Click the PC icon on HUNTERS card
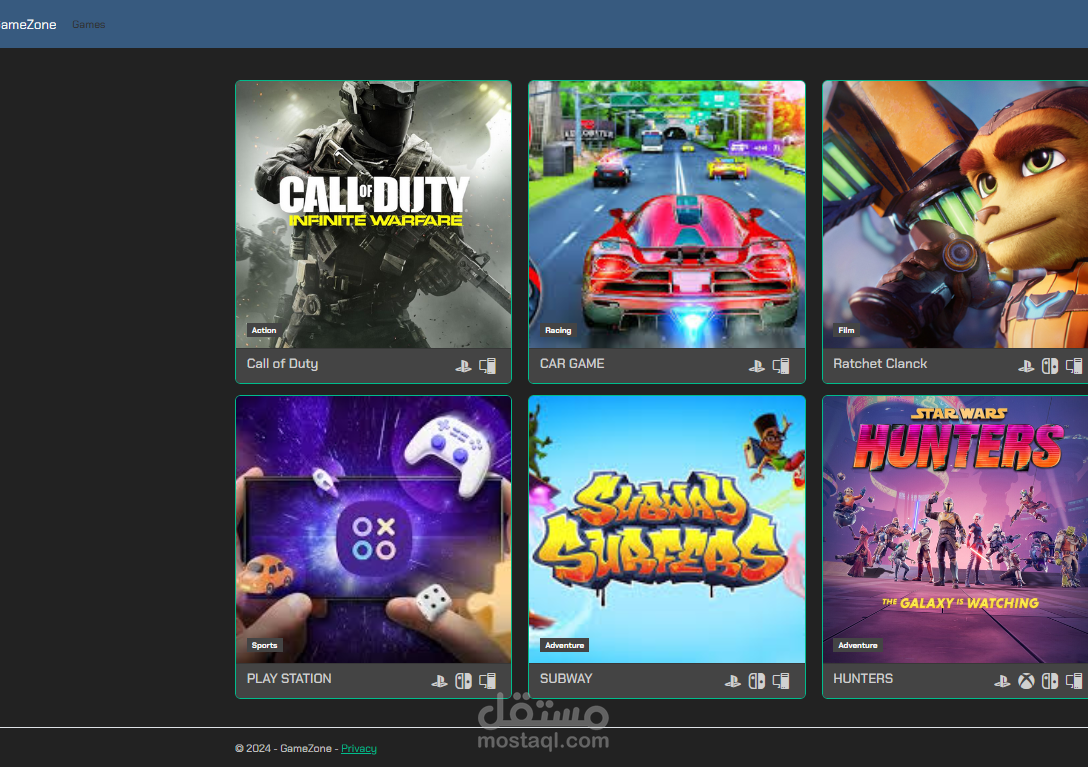The width and height of the screenshot is (1088, 767). click(1074, 681)
